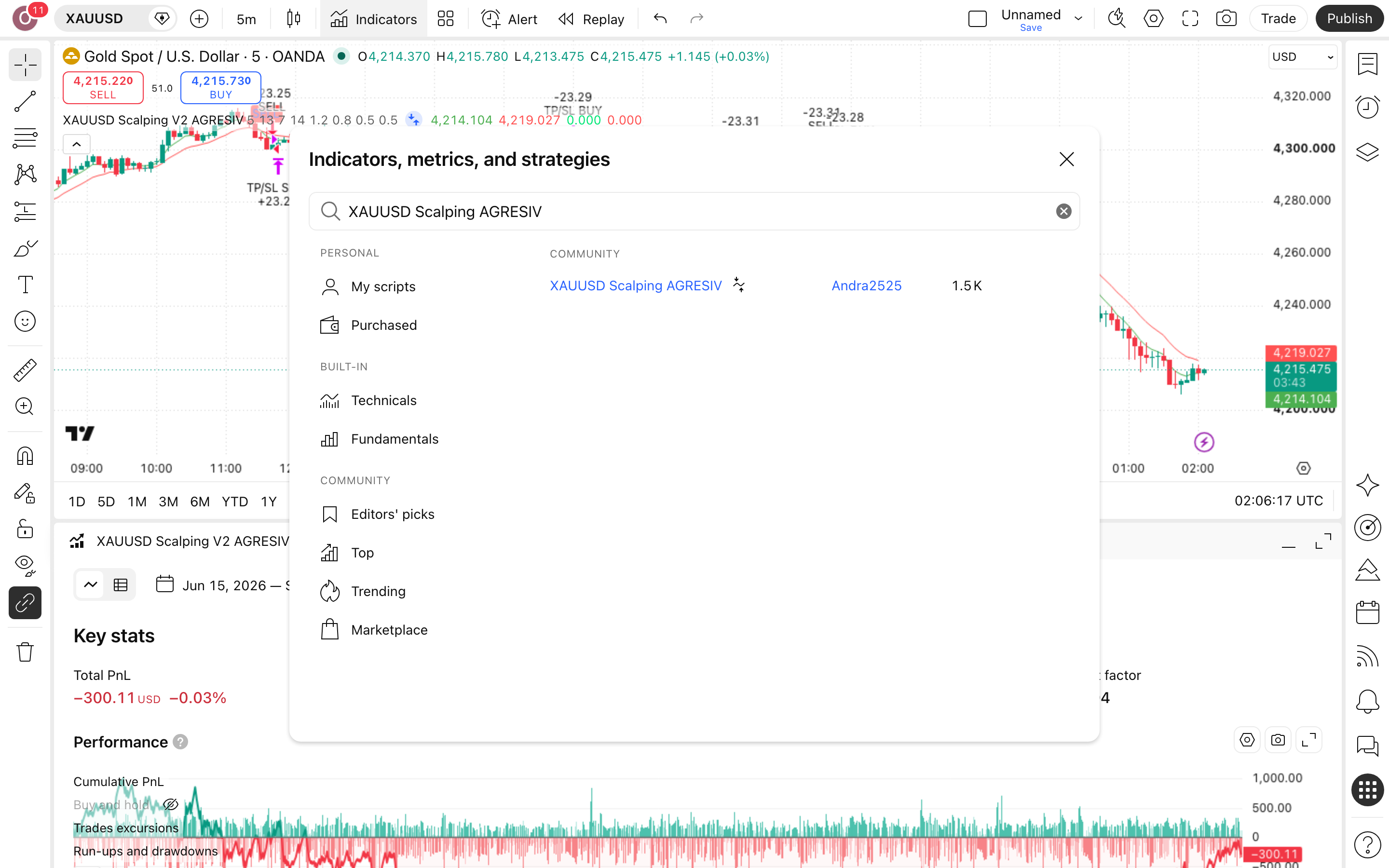The width and height of the screenshot is (1389, 868).
Task: Select the text annotation tool
Action: 25,285
